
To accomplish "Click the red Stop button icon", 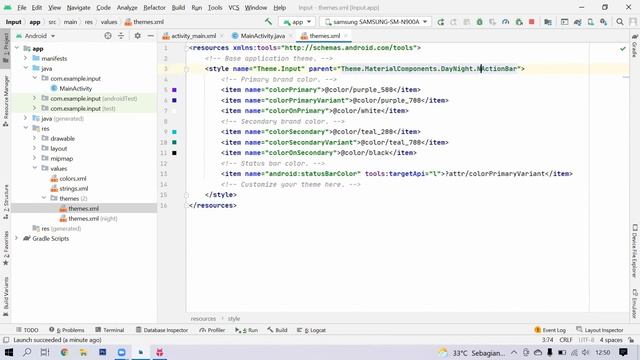I will (531, 22).
